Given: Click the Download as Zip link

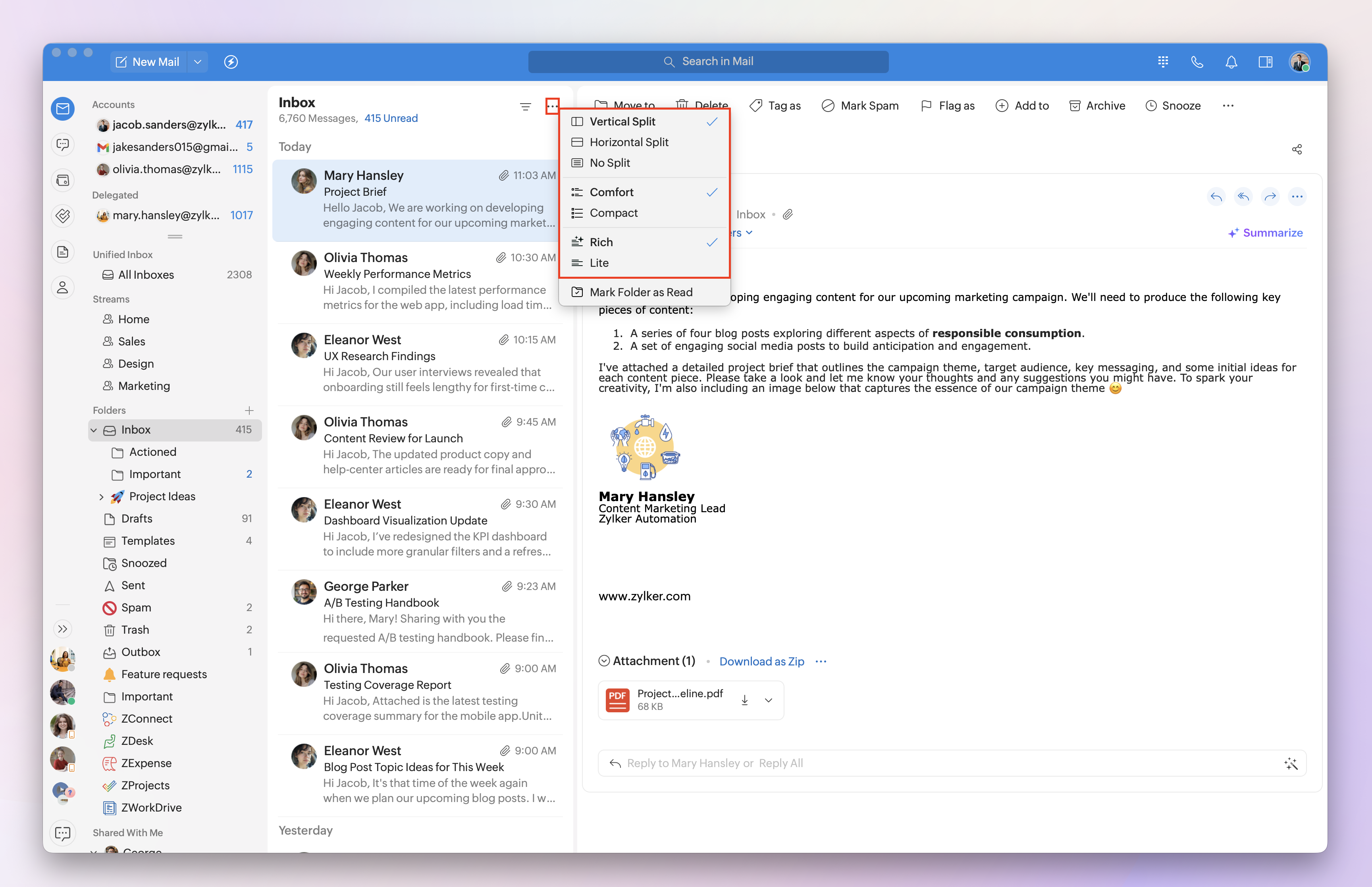Looking at the screenshot, I should pos(761,661).
